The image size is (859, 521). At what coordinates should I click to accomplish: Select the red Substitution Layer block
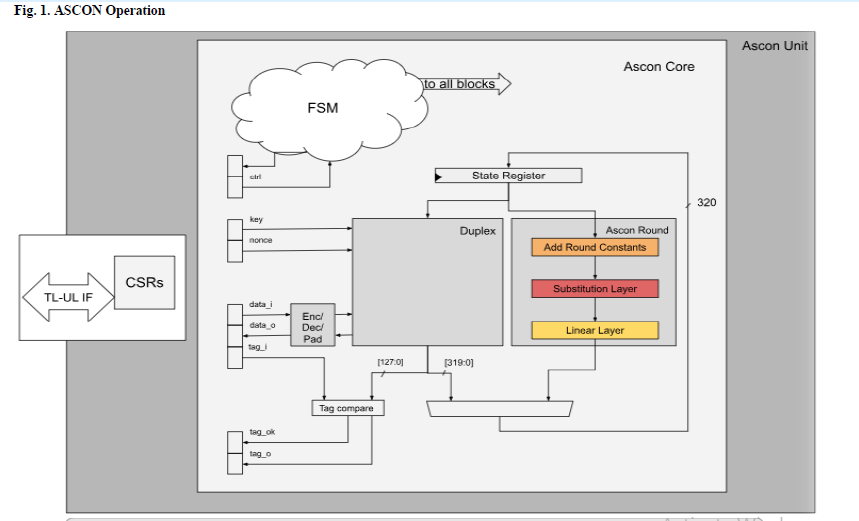[x=594, y=289]
